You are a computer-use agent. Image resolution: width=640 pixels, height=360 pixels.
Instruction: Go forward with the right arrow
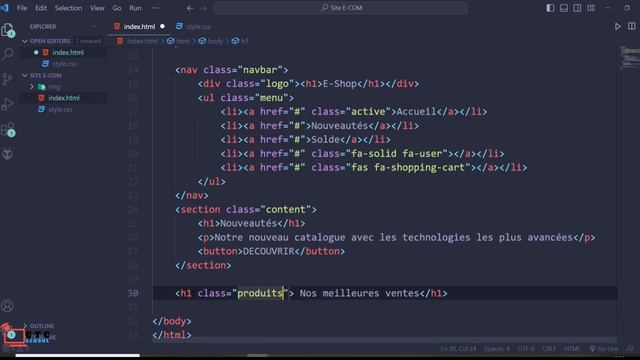click(x=204, y=8)
